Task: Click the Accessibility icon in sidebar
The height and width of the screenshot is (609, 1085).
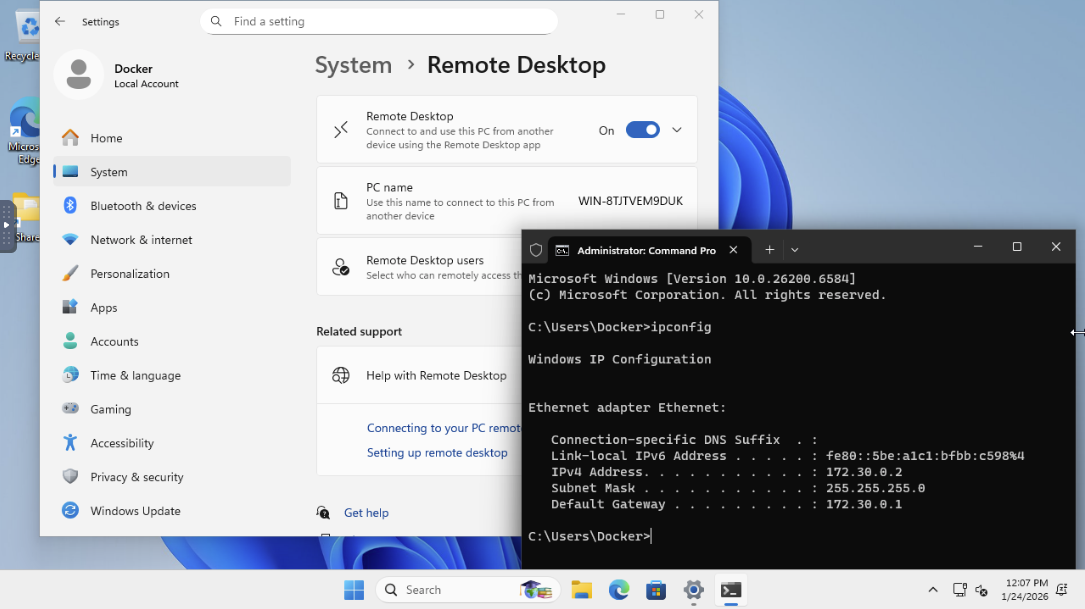Action: click(x=70, y=443)
